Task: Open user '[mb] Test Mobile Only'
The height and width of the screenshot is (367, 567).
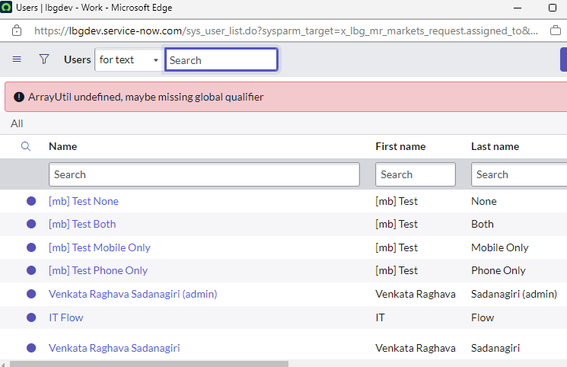Action: pyautogui.click(x=99, y=248)
